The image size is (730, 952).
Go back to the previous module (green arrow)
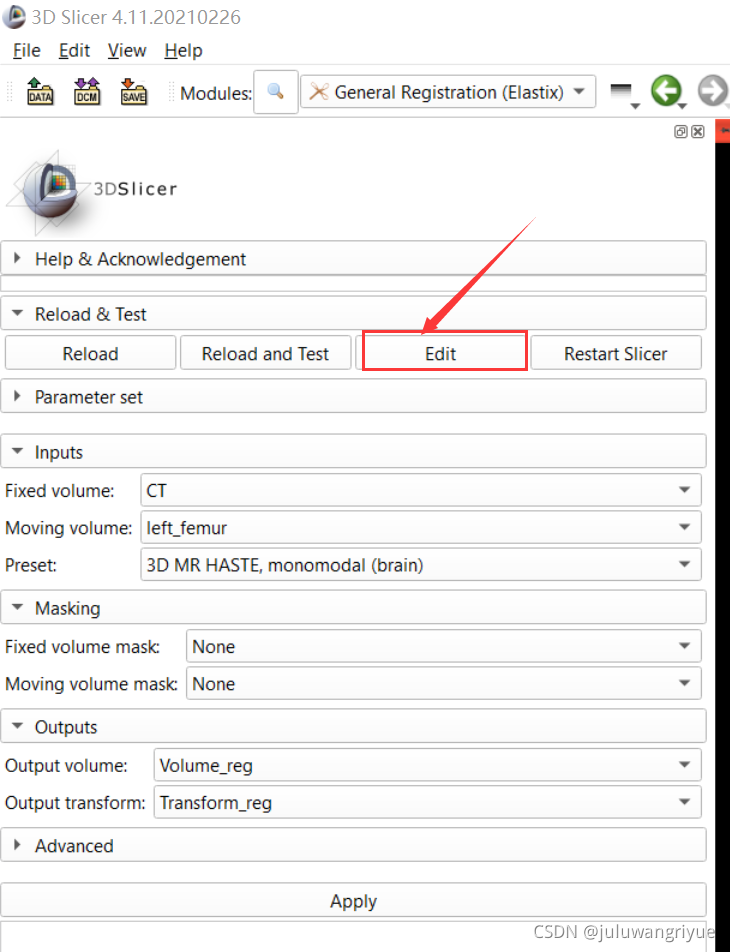pyautogui.click(x=667, y=92)
